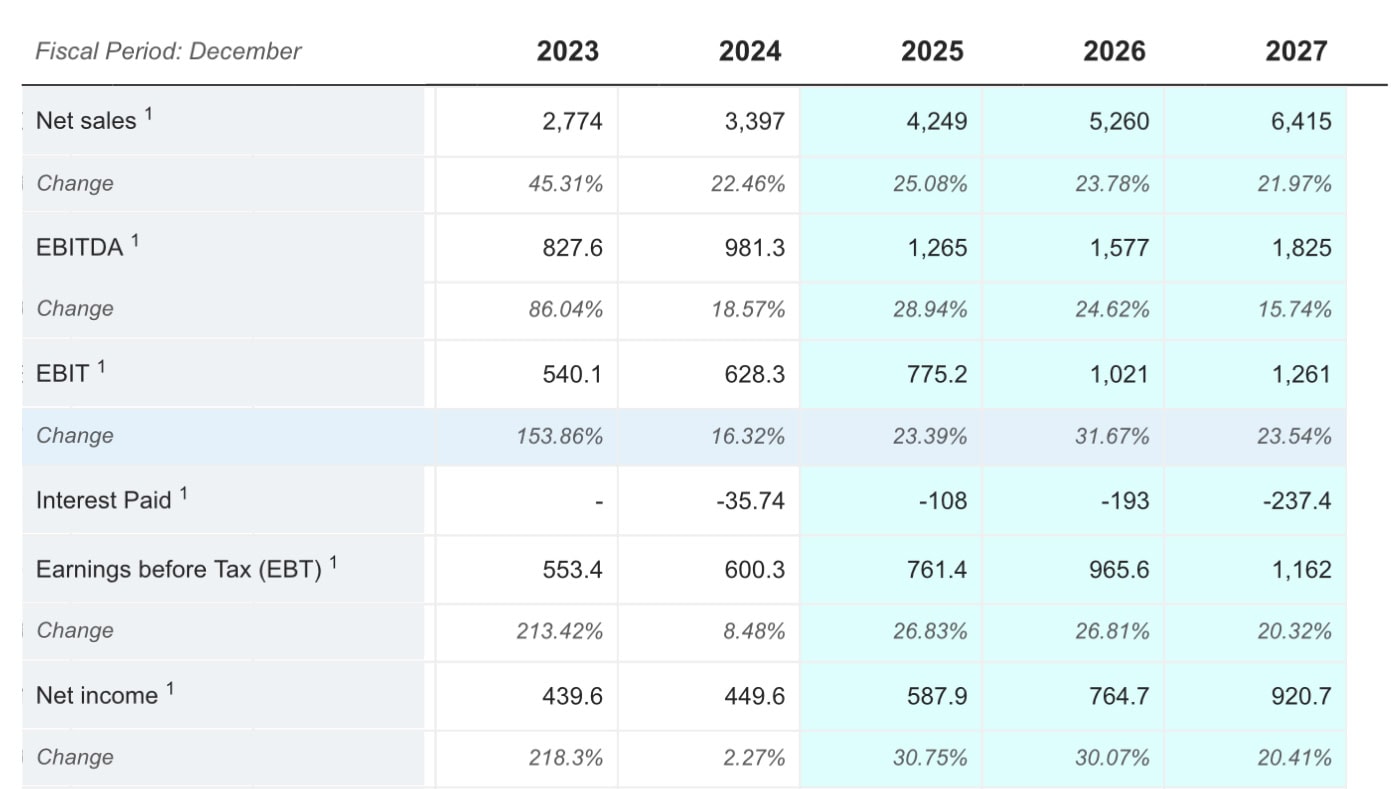Select the 2023 EBIT value 540.1
This screenshot has height=789, width=1391.
tap(571, 374)
